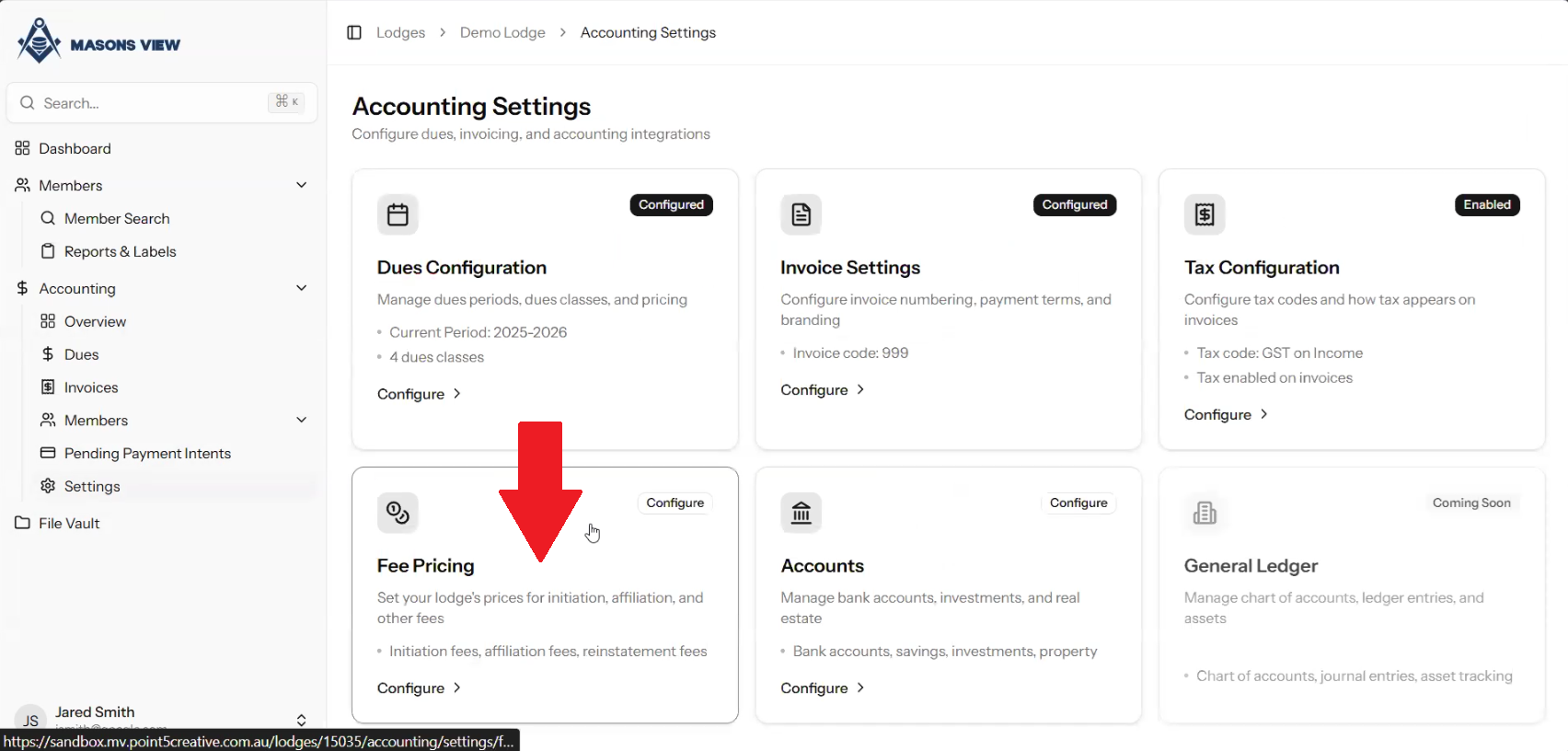1568x751 pixels.
Task: Focus the sidebar Search field
Action: 147,103
